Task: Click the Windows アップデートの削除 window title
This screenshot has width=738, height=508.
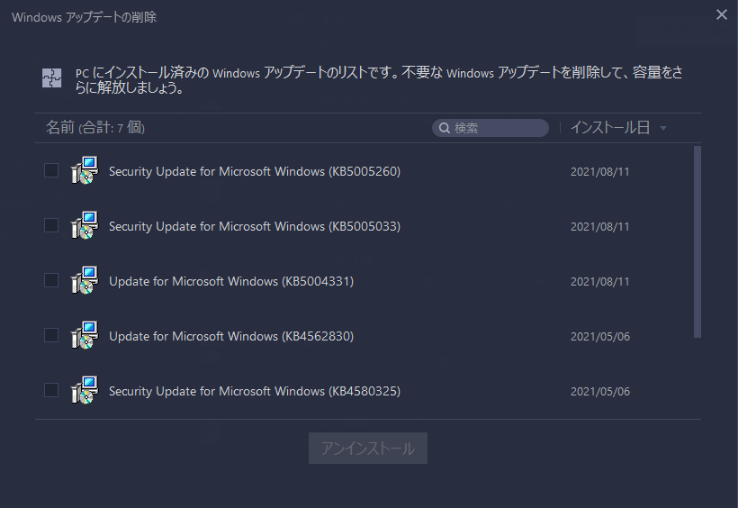Action: pos(84,17)
